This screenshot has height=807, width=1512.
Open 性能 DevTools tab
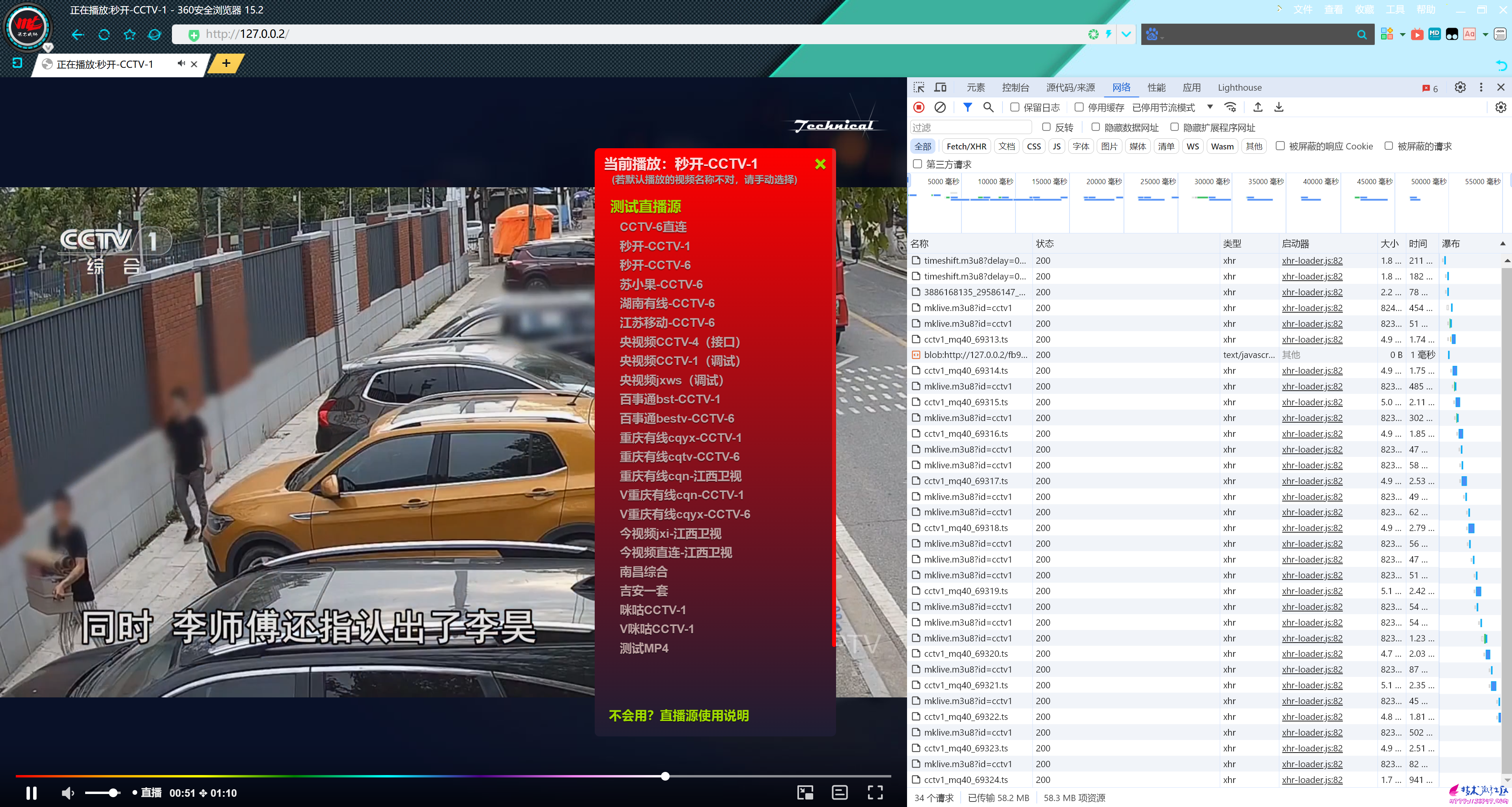(1156, 88)
